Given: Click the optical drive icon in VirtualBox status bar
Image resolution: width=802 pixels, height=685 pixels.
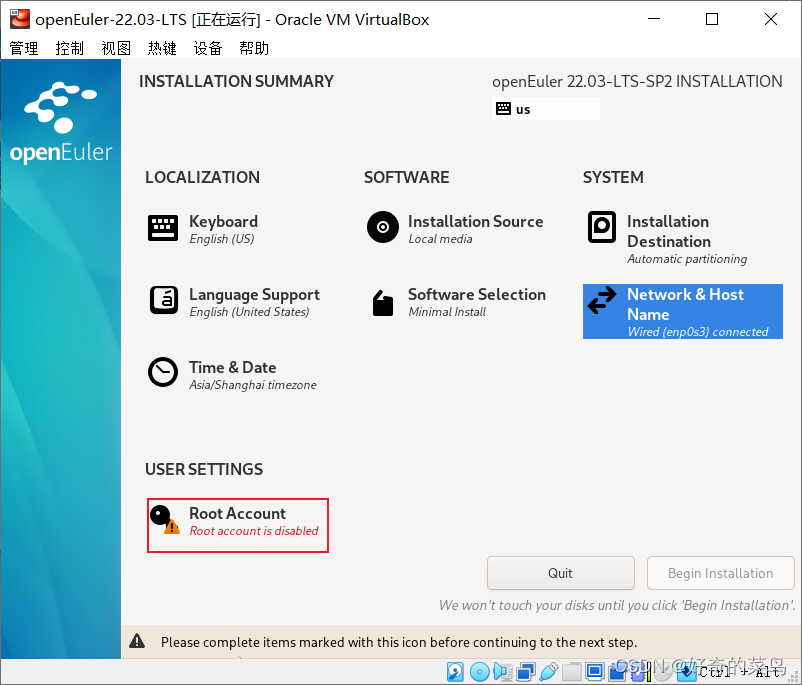Looking at the screenshot, I should point(480,671).
